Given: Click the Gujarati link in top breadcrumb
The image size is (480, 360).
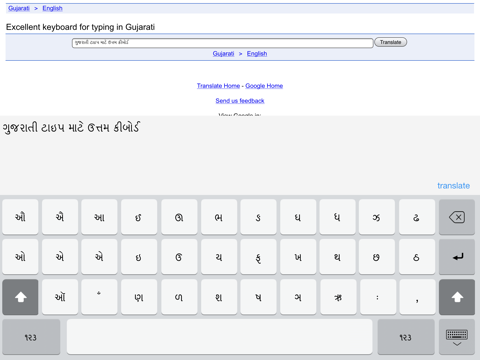Looking at the screenshot, I should tap(19, 8).
